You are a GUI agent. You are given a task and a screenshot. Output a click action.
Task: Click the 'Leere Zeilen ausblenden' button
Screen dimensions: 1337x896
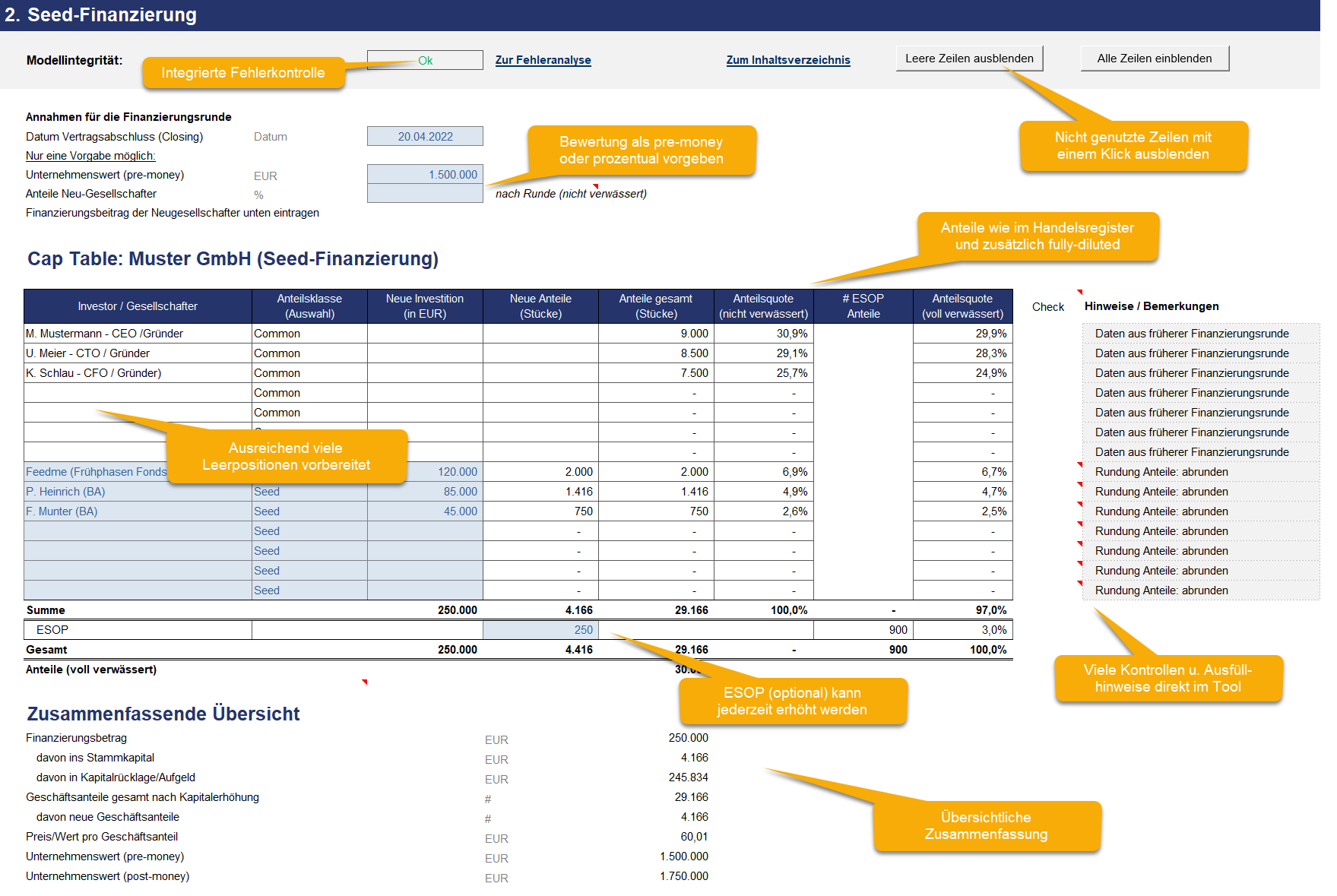click(969, 59)
